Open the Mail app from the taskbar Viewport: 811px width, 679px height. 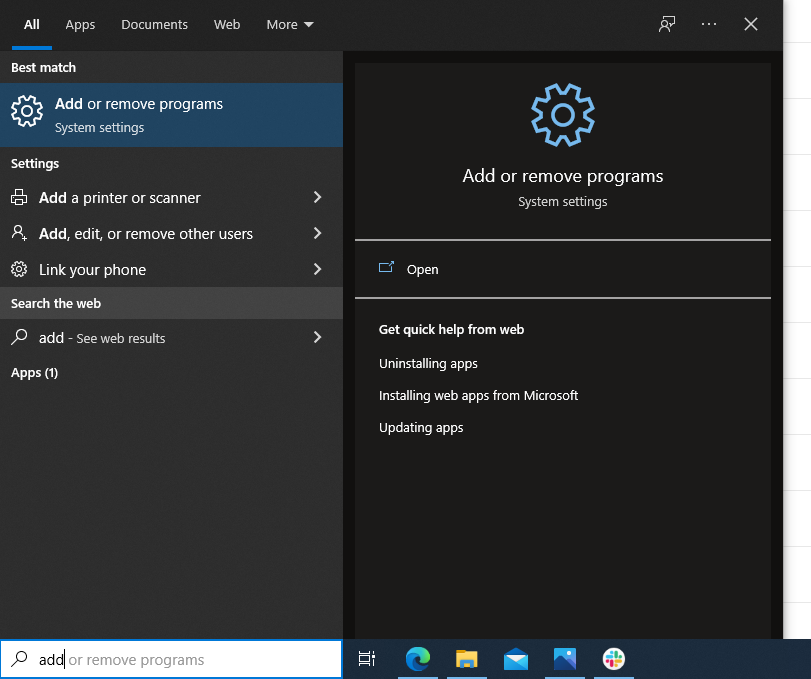pos(516,660)
